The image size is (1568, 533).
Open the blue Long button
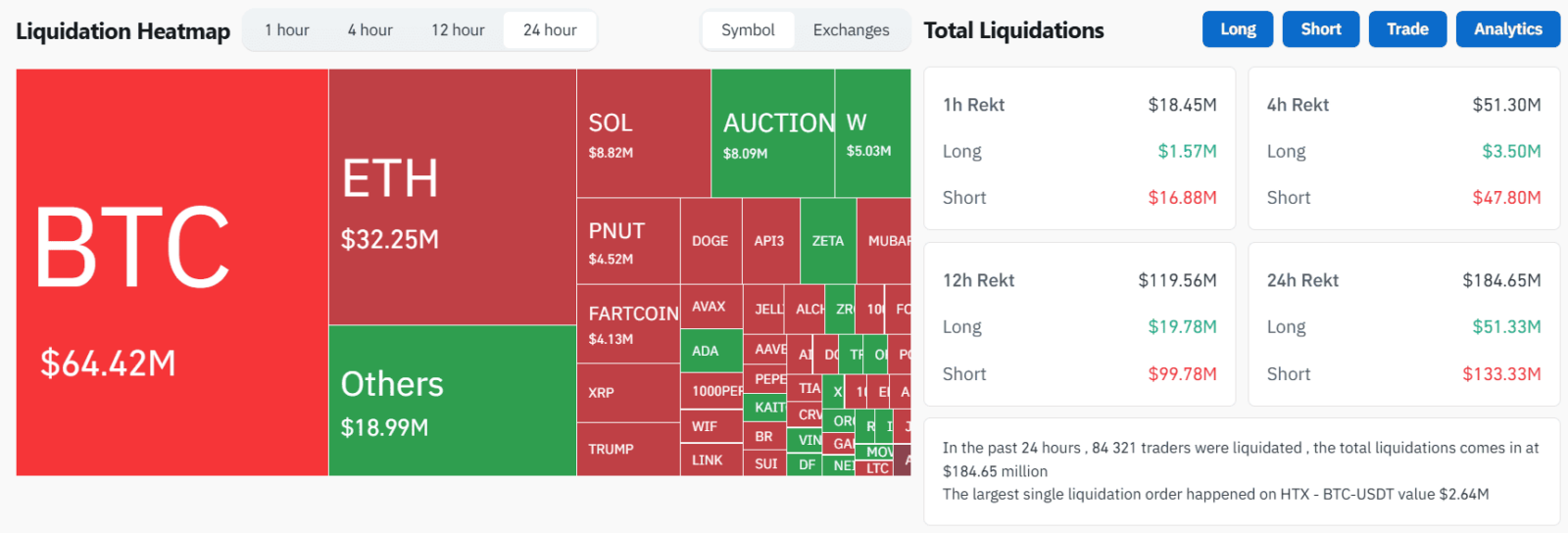1238,29
